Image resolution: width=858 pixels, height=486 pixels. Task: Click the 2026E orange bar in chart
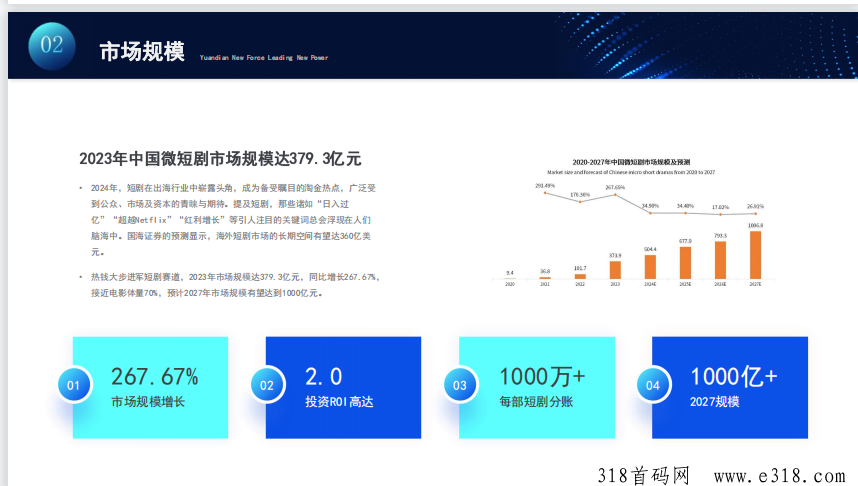pyautogui.click(x=720, y=260)
